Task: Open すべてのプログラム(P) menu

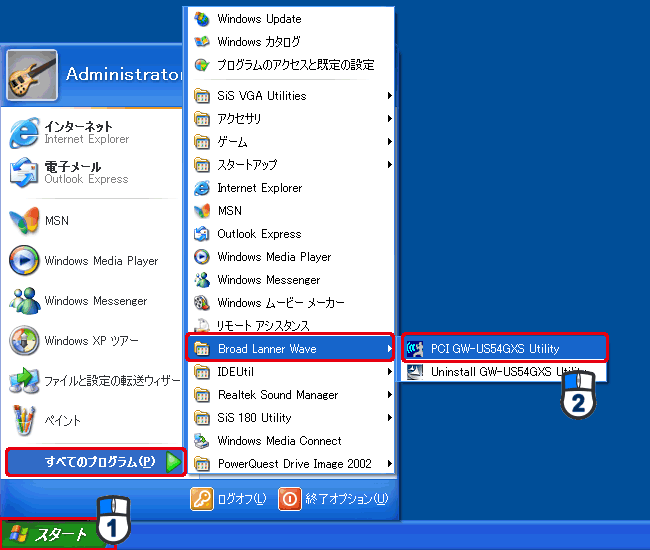Action: [96, 462]
